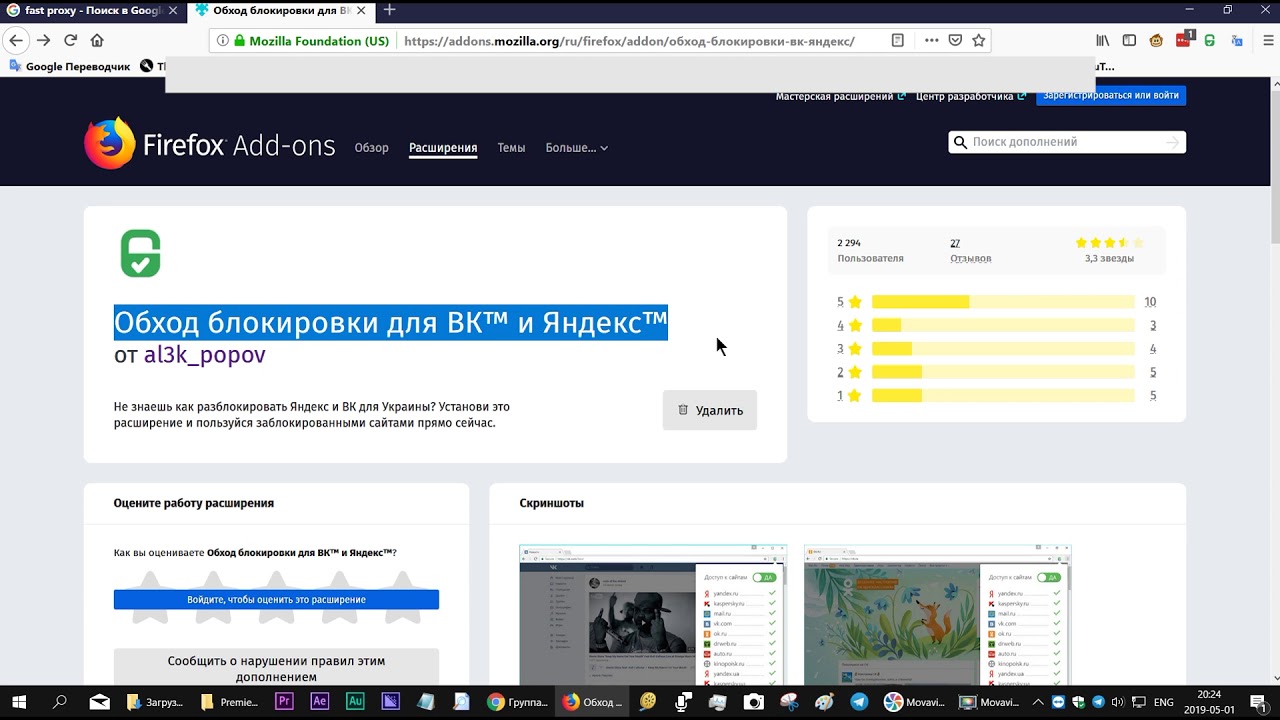Expand the Больше… dropdown
The height and width of the screenshot is (720, 1280).
[x=576, y=148]
